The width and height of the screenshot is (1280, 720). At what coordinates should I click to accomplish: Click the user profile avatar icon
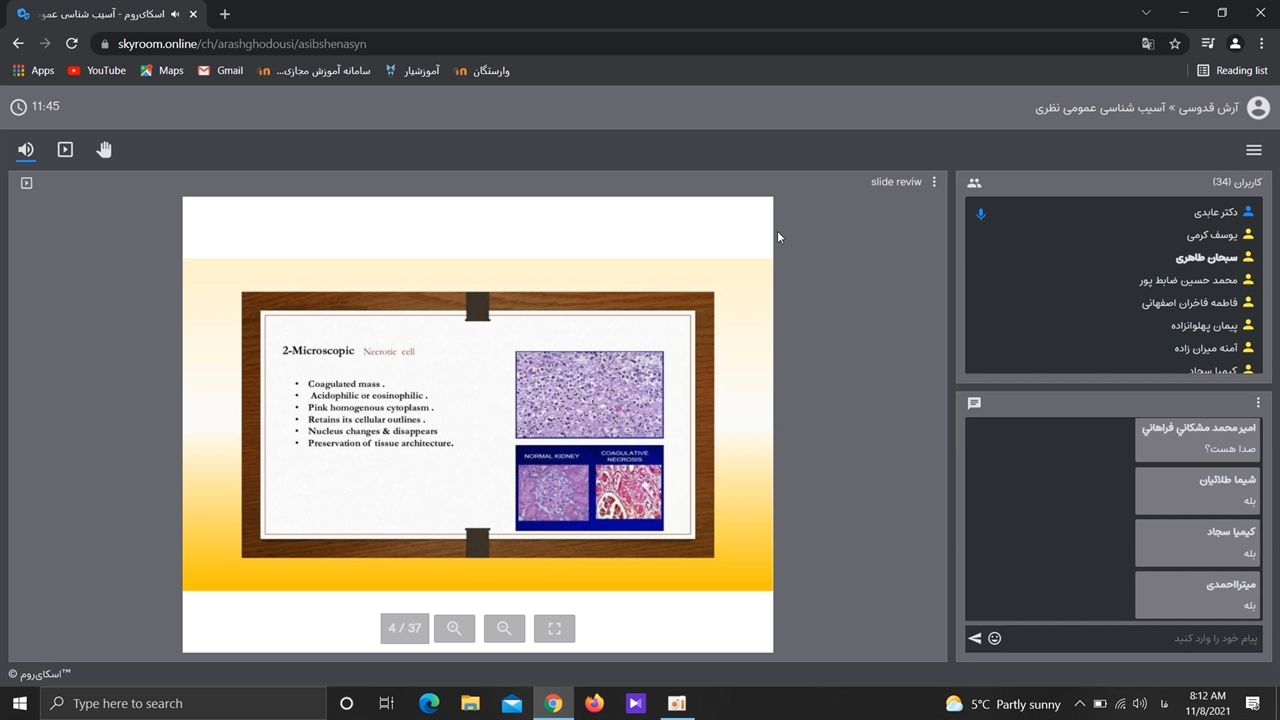tap(1258, 107)
